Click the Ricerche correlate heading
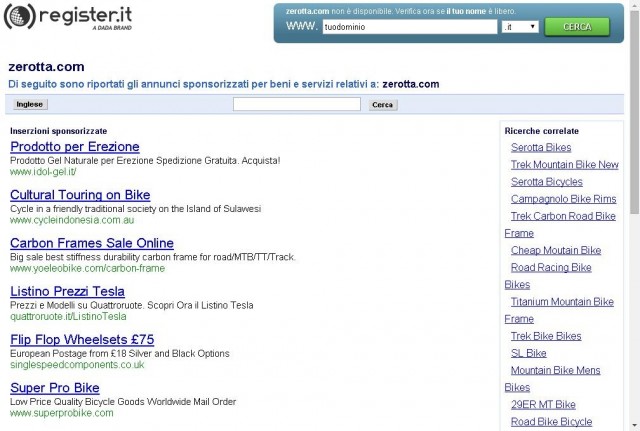The height and width of the screenshot is (431, 640). click(x=542, y=131)
